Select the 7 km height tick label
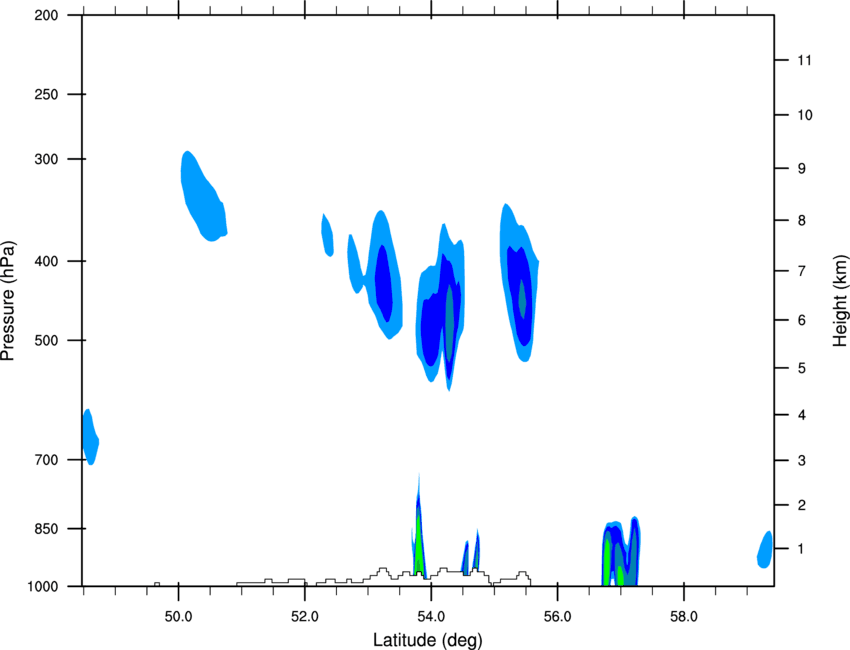850x650 pixels. (801, 271)
